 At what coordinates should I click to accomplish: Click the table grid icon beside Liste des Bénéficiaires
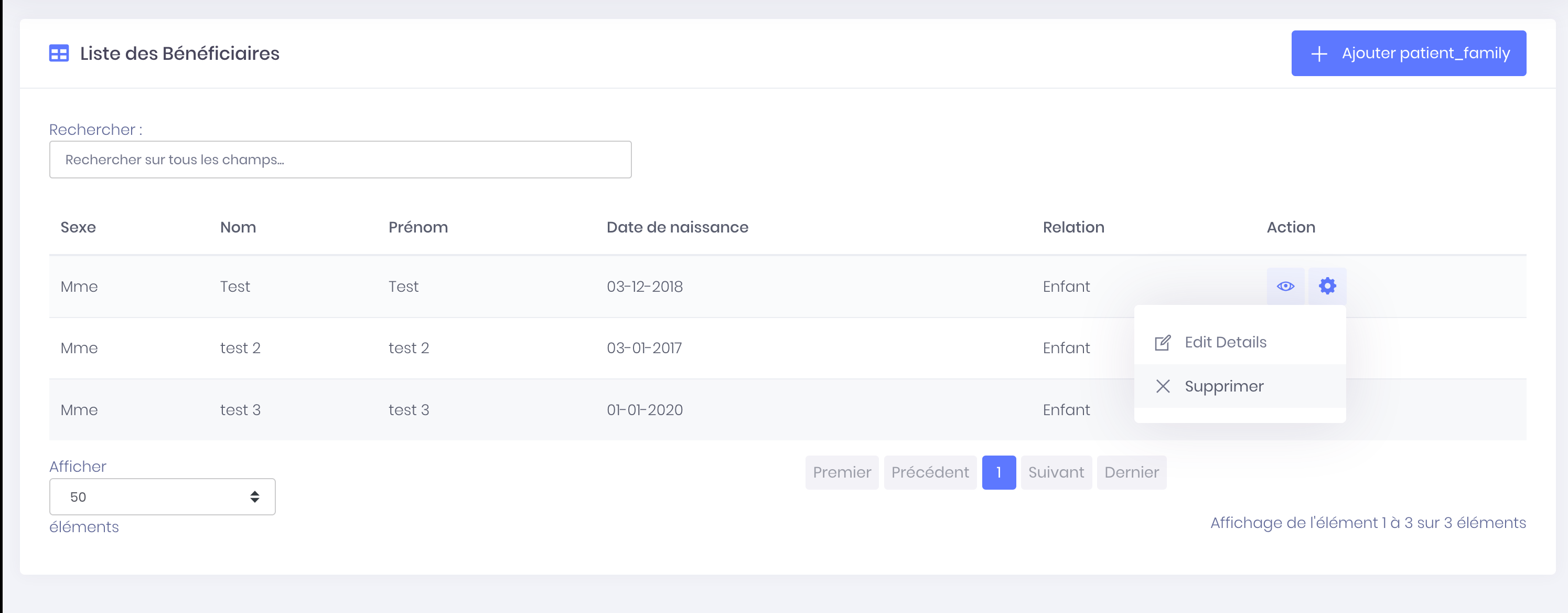coord(59,54)
